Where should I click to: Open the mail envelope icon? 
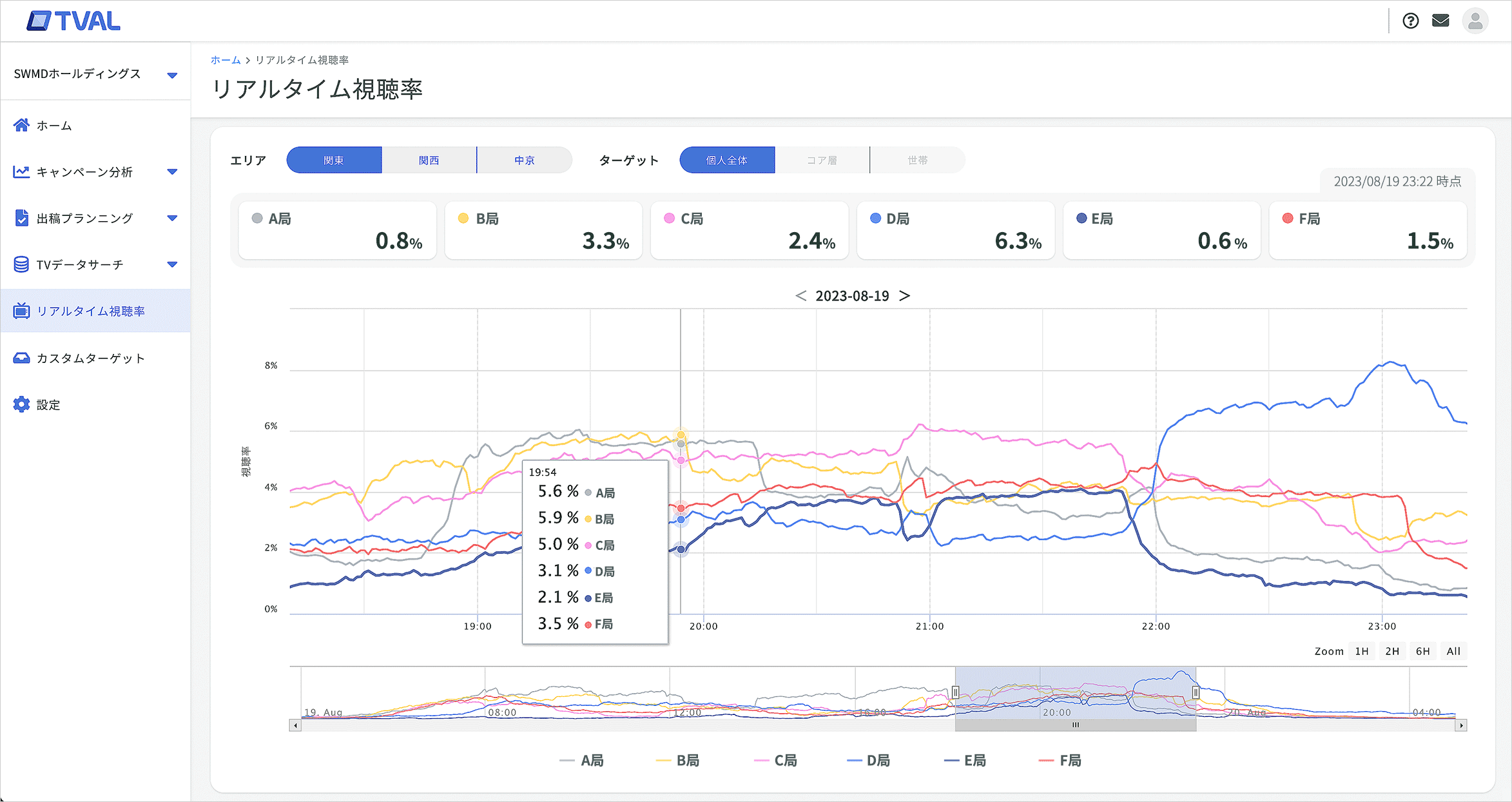tap(1440, 21)
